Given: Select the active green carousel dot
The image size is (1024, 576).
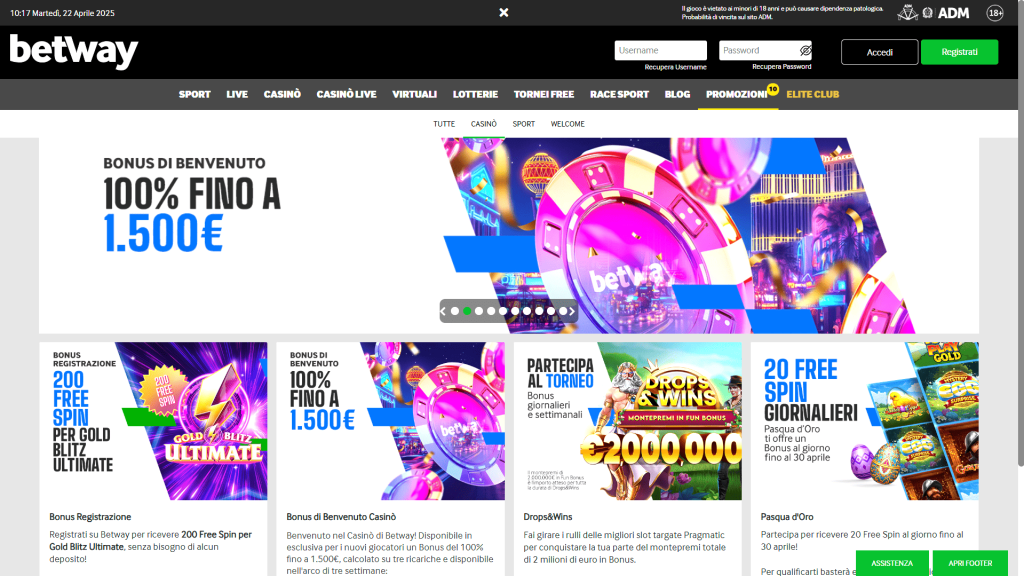Looking at the screenshot, I should tap(467, 311).
